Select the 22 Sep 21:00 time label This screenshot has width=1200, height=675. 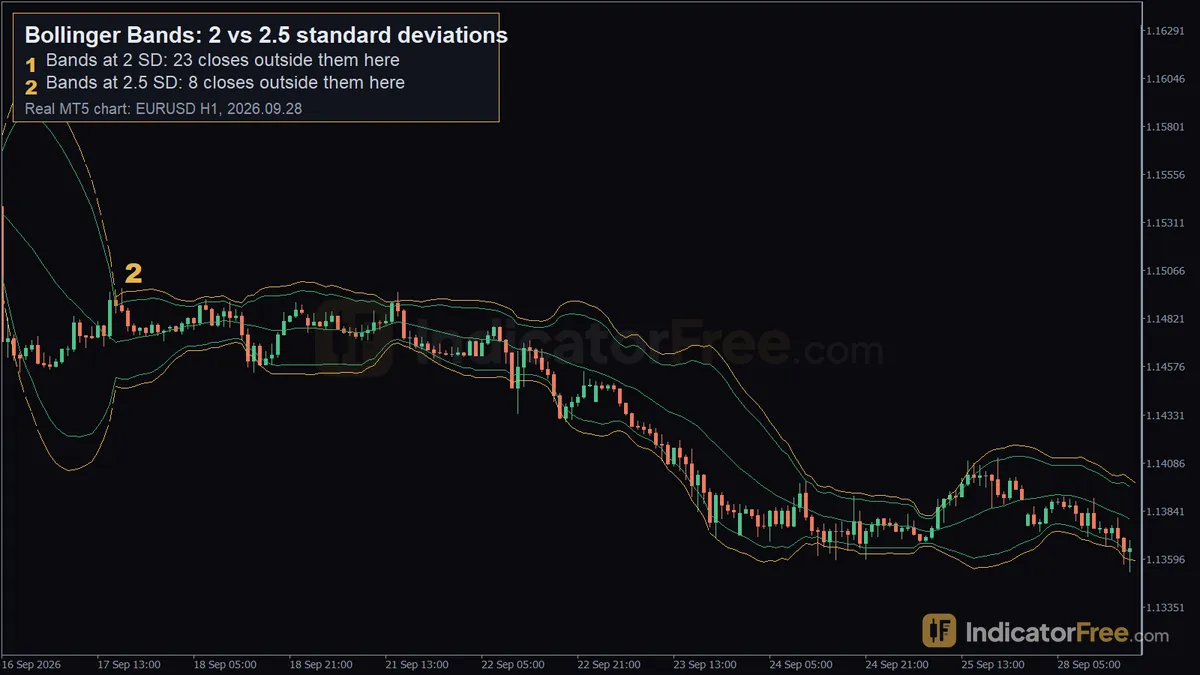click(x=609, y=664)
